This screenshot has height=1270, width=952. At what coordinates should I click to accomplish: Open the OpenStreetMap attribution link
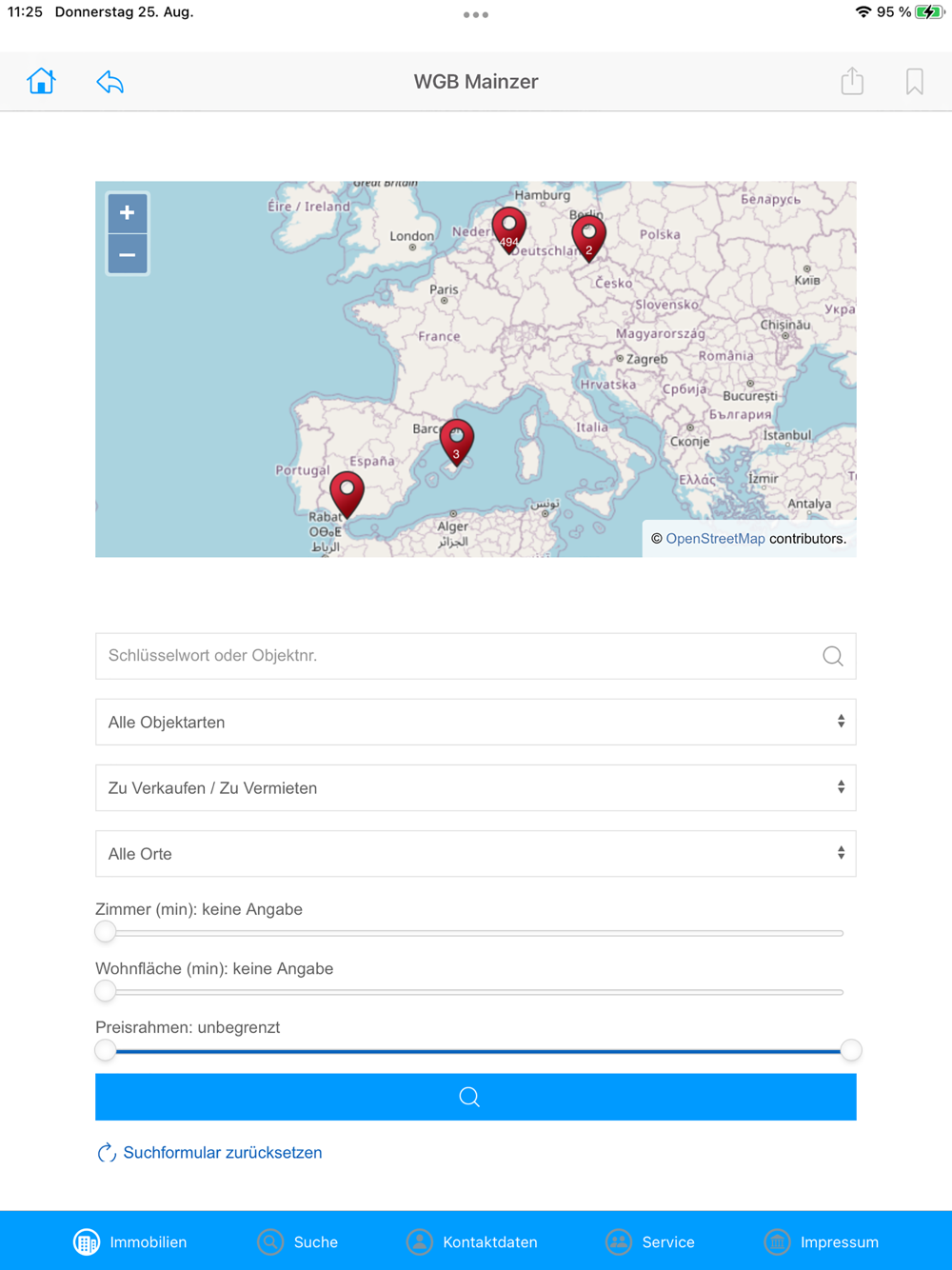point(715,539)
